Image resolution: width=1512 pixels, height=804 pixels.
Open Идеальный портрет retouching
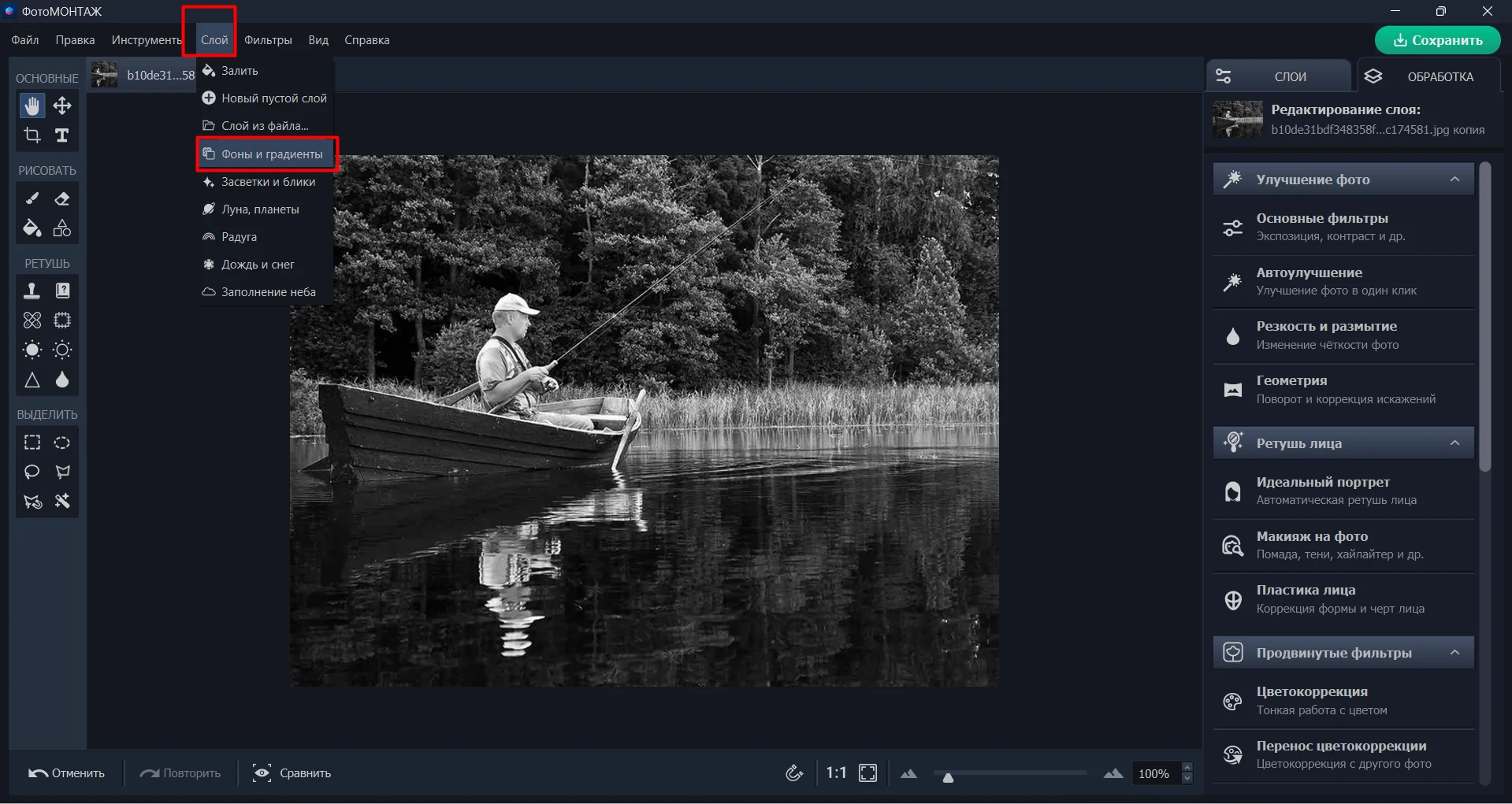[1343, 491]
